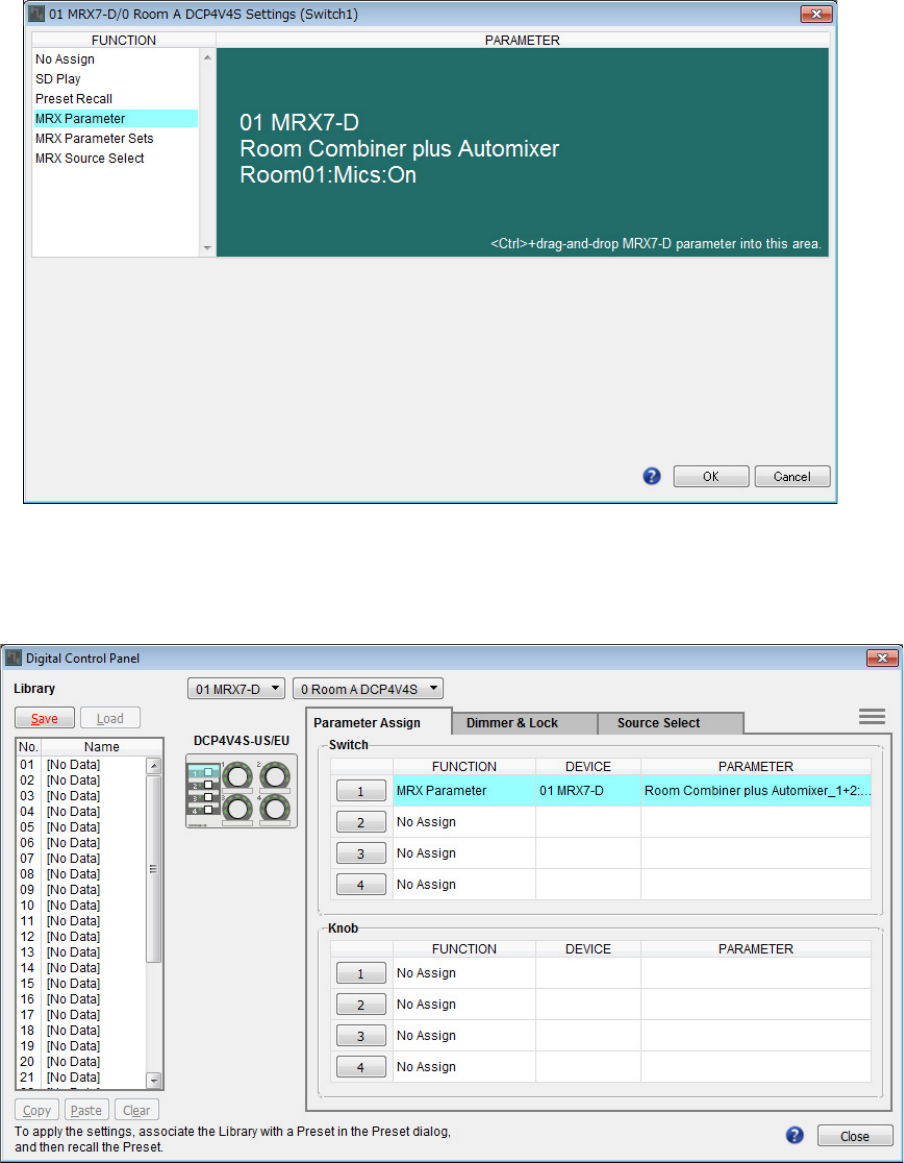
Task: Click the FUNCTION list scroll down arrow
Action: click(x=208, y=248)
